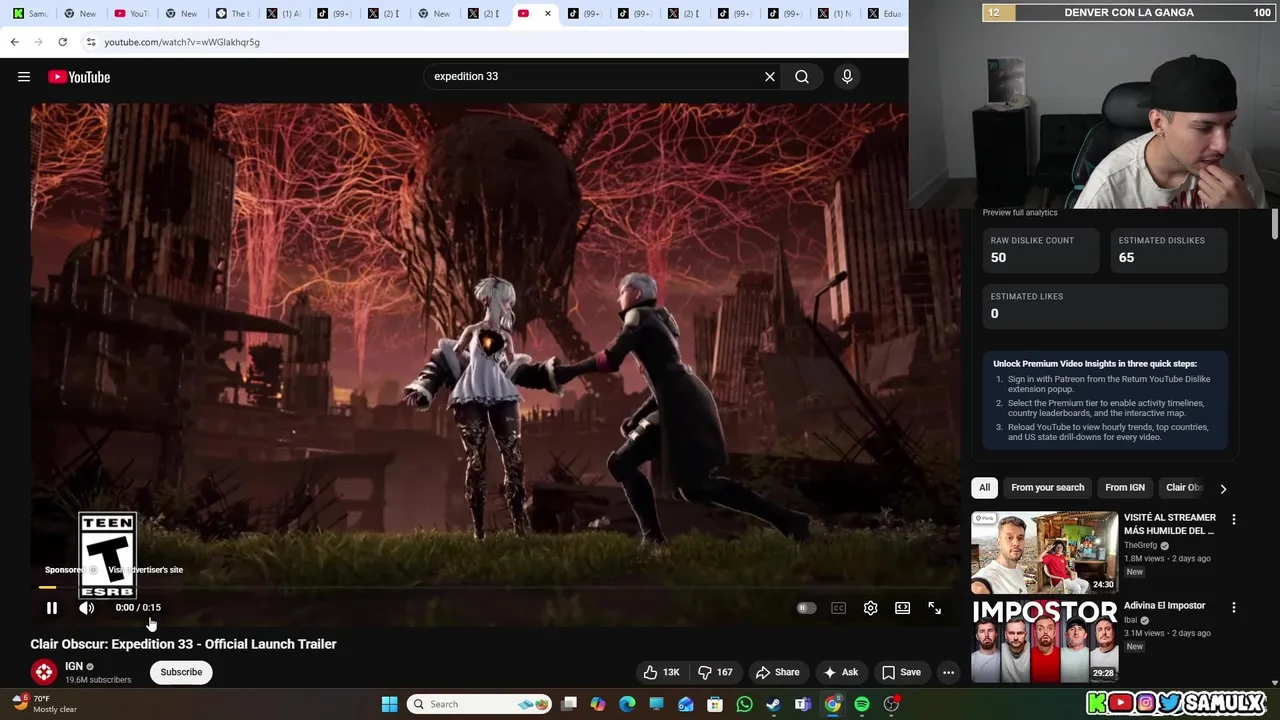Reload the page
This screenshot has width=1280, height=720.
pyautogui.click(x=62, y=42)
